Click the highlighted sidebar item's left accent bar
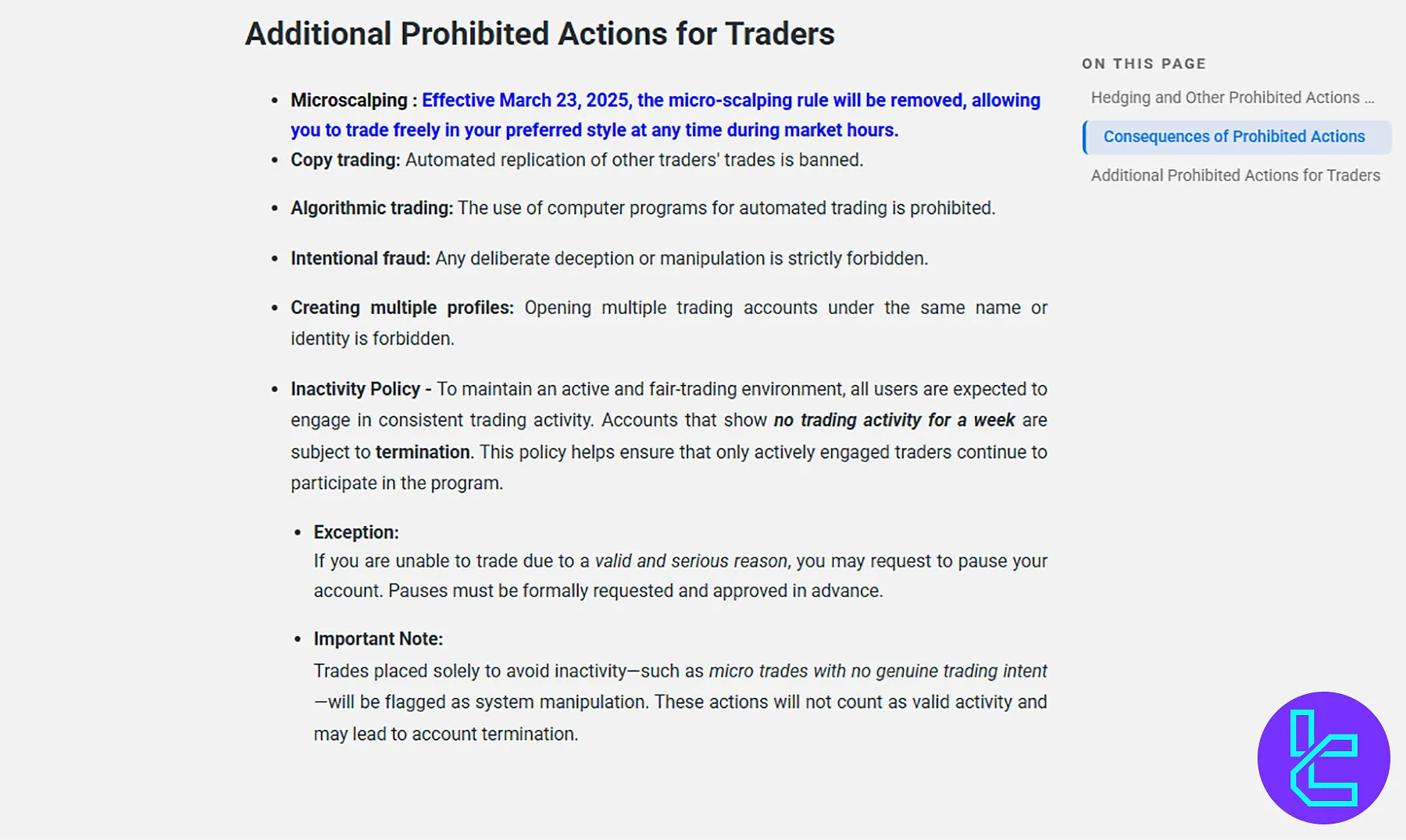The image size is (1406, 840). pyautogui.click(x=1087, y=136)
